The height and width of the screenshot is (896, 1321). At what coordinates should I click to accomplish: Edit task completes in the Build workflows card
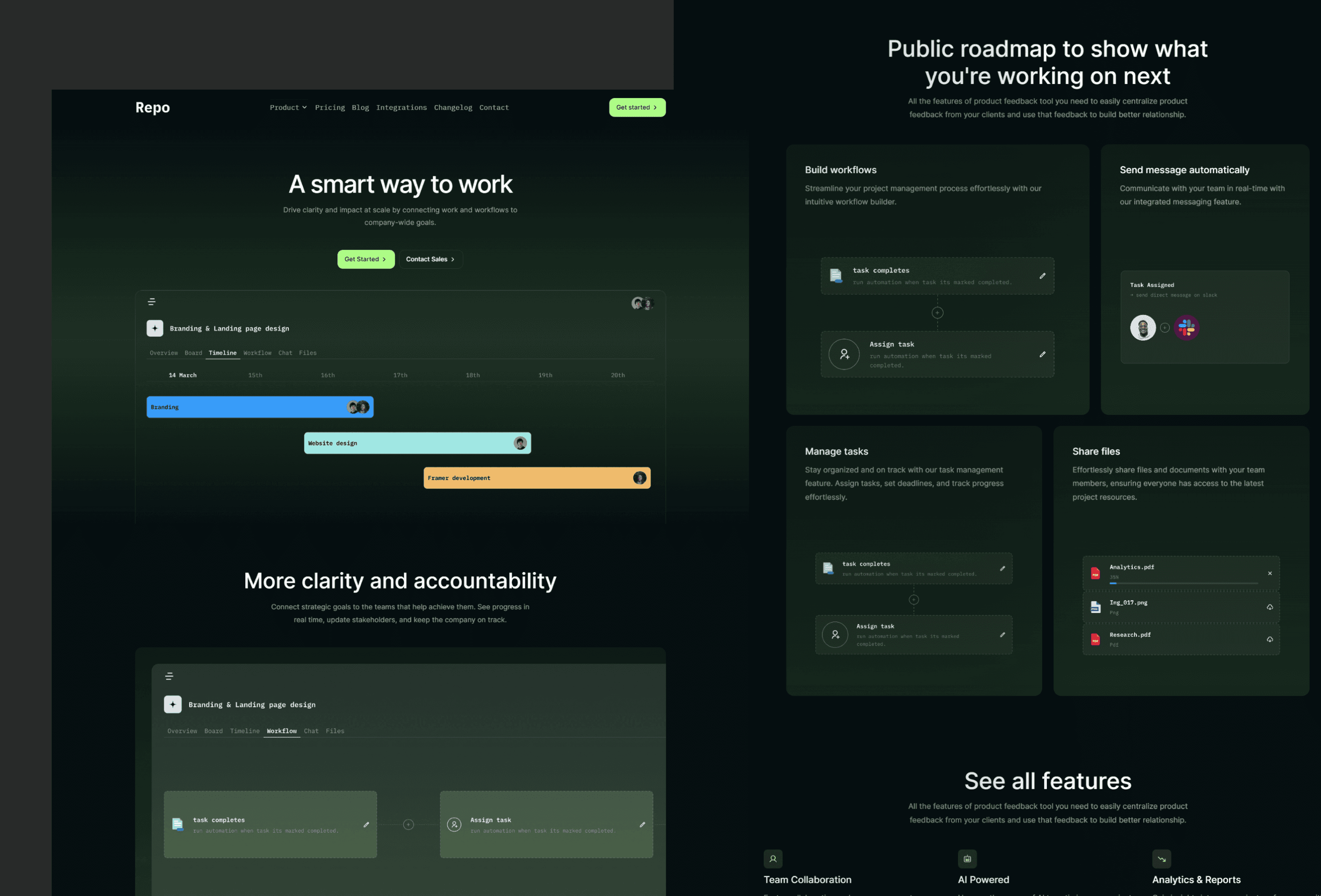click(1043, 276)
